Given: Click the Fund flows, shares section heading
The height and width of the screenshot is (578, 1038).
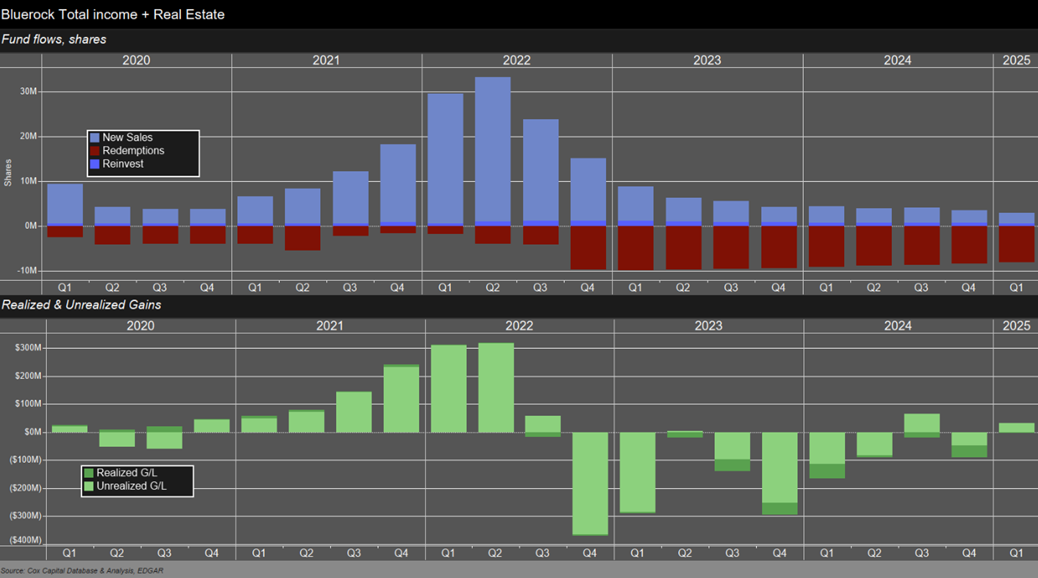Looking at the screenshot, I should pos(54,40).
